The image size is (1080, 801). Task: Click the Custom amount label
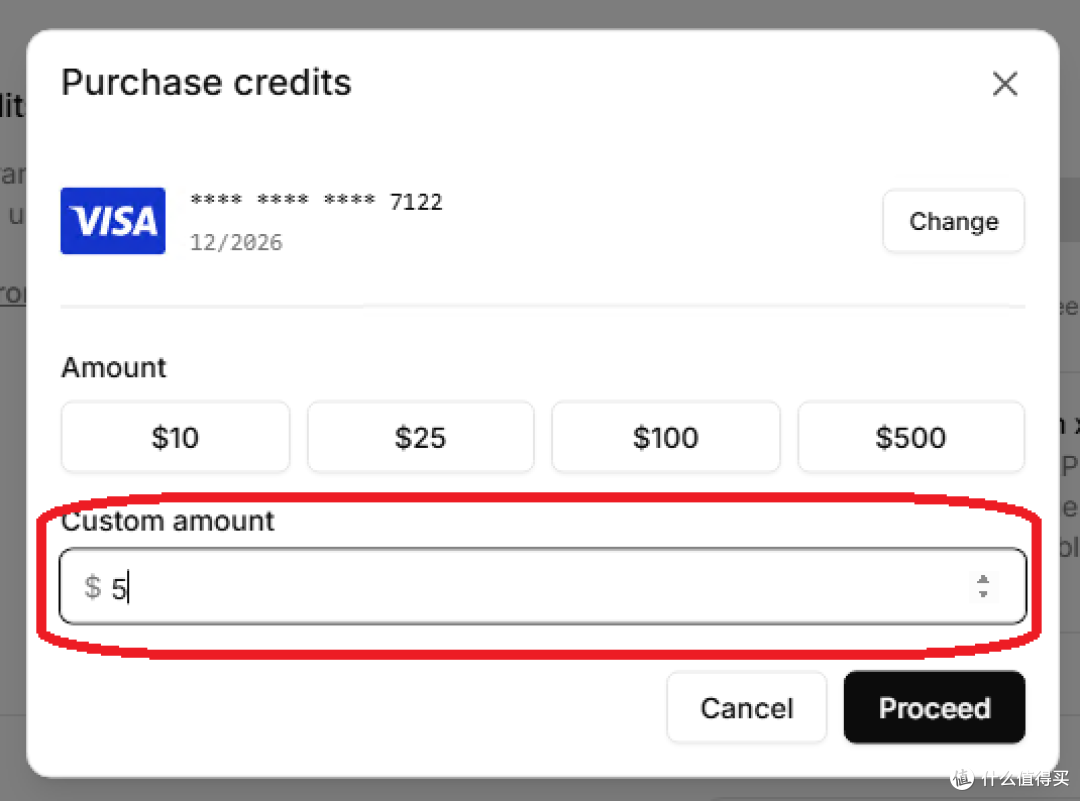[x=167, y=521]
